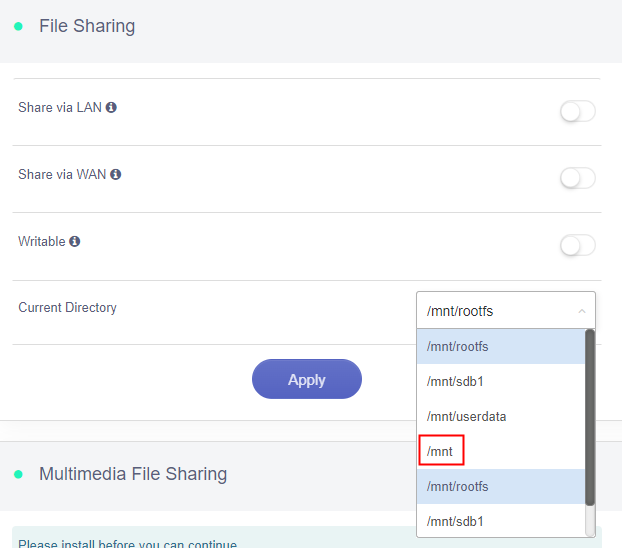Pick /mnt/userdata from the directory list

click(499, 416)
